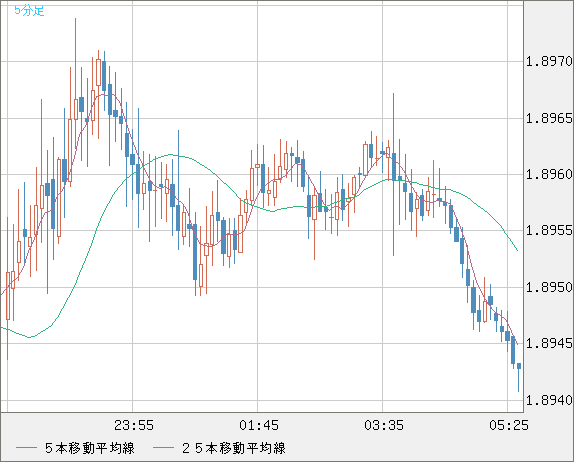Click the 1.8965 price axis label

[549, 118]
